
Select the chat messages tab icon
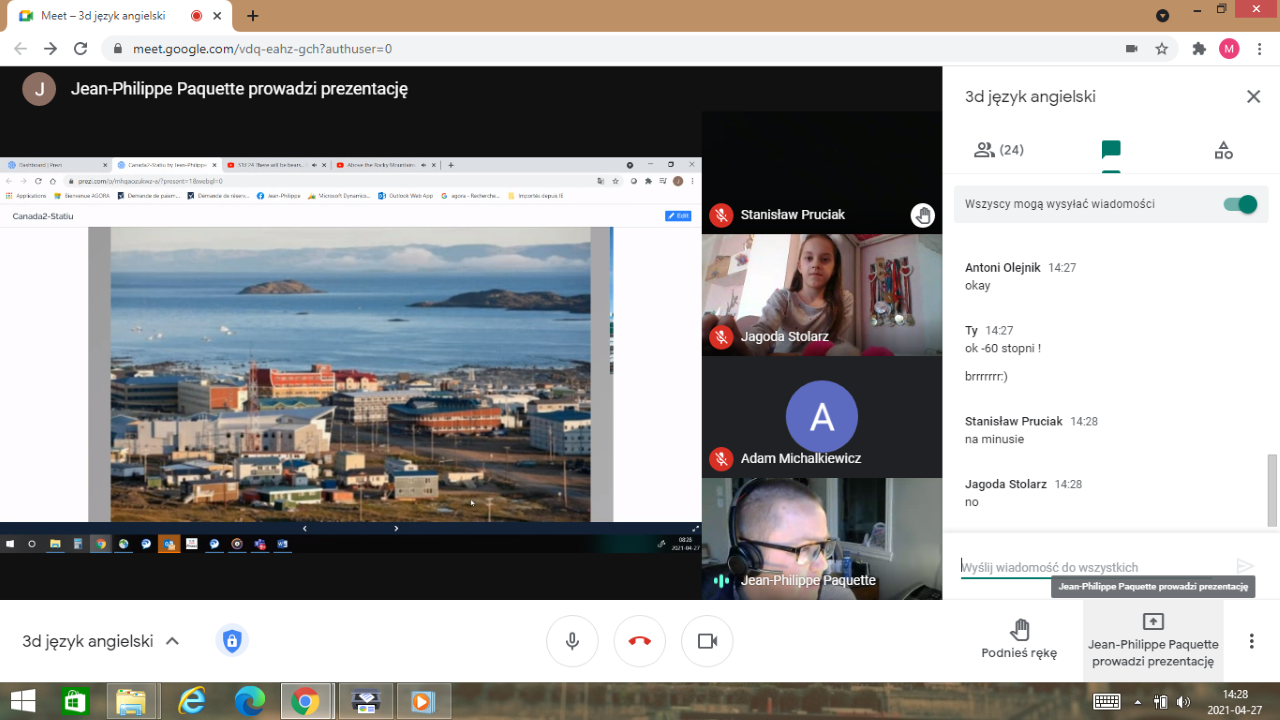click(1110, 150)
